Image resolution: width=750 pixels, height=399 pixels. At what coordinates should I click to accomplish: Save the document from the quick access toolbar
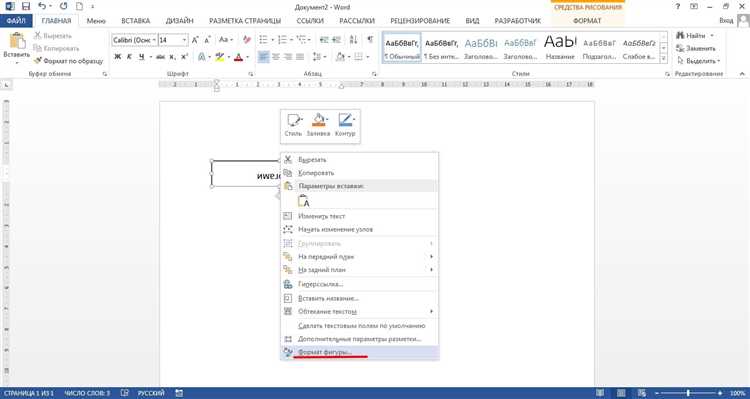click(25, 7)
